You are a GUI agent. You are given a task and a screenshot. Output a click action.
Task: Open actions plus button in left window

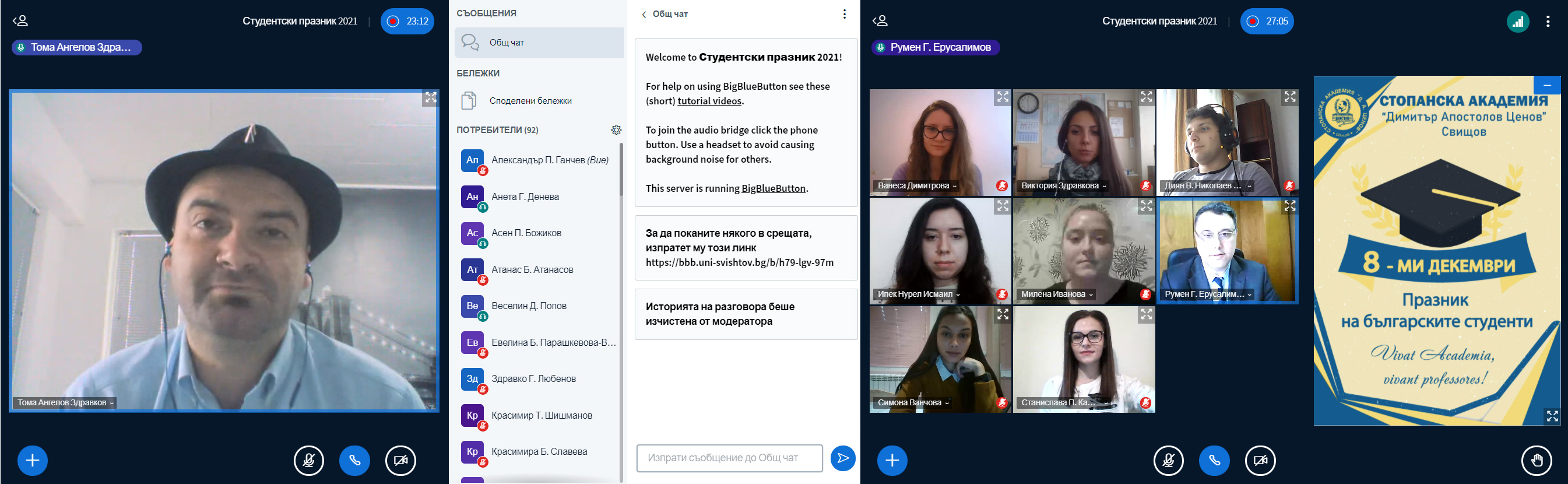(x=33, y=460)
